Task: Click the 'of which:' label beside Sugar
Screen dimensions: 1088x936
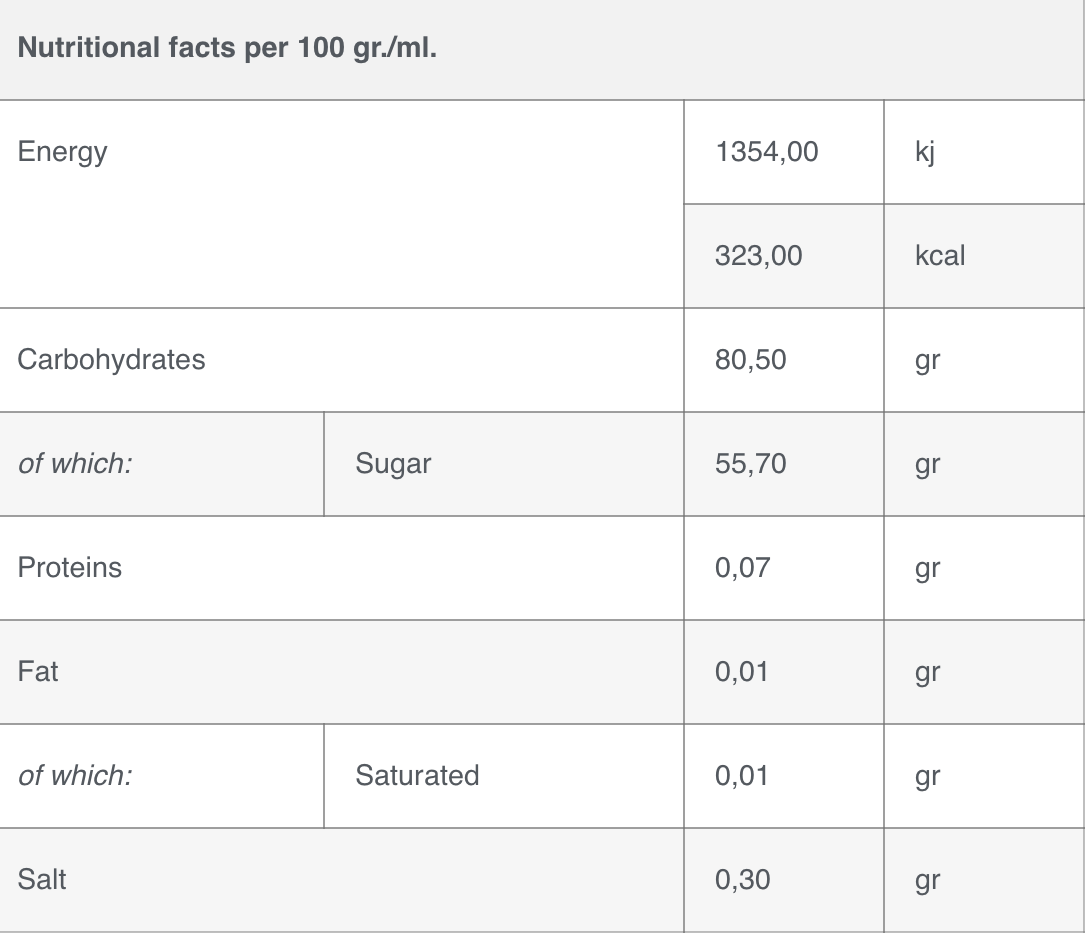Action: pyautogui.click(x=75, y=464)
